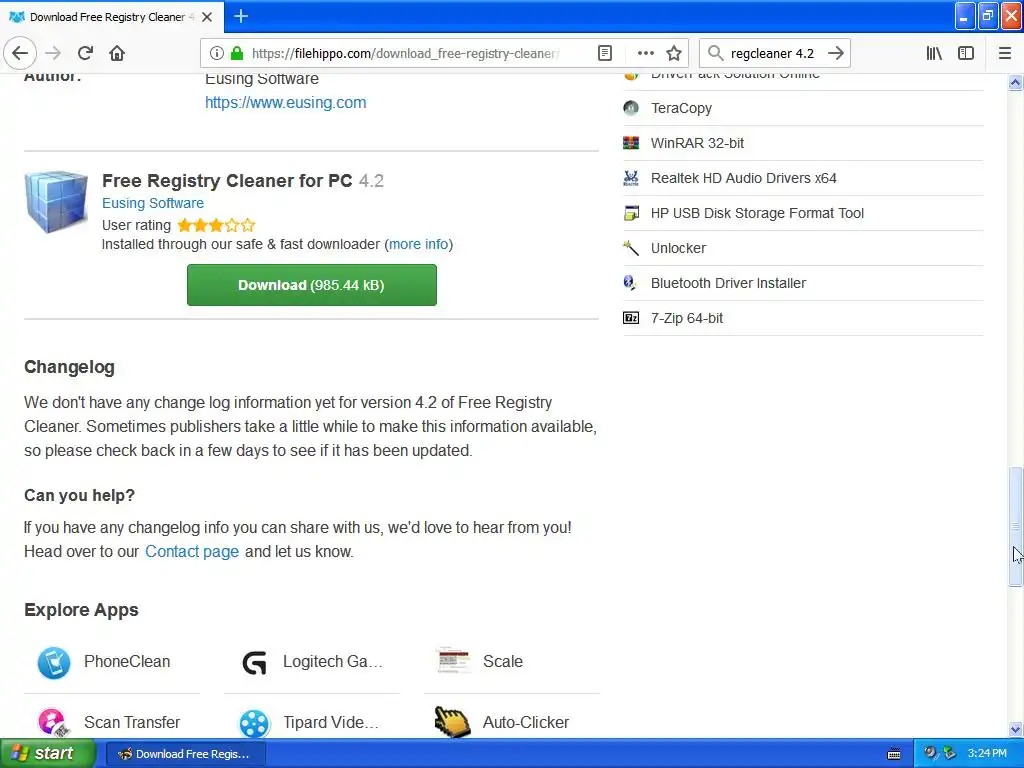1024x768 pixels.
Task: Open the Scale app link
Action: 502,662
